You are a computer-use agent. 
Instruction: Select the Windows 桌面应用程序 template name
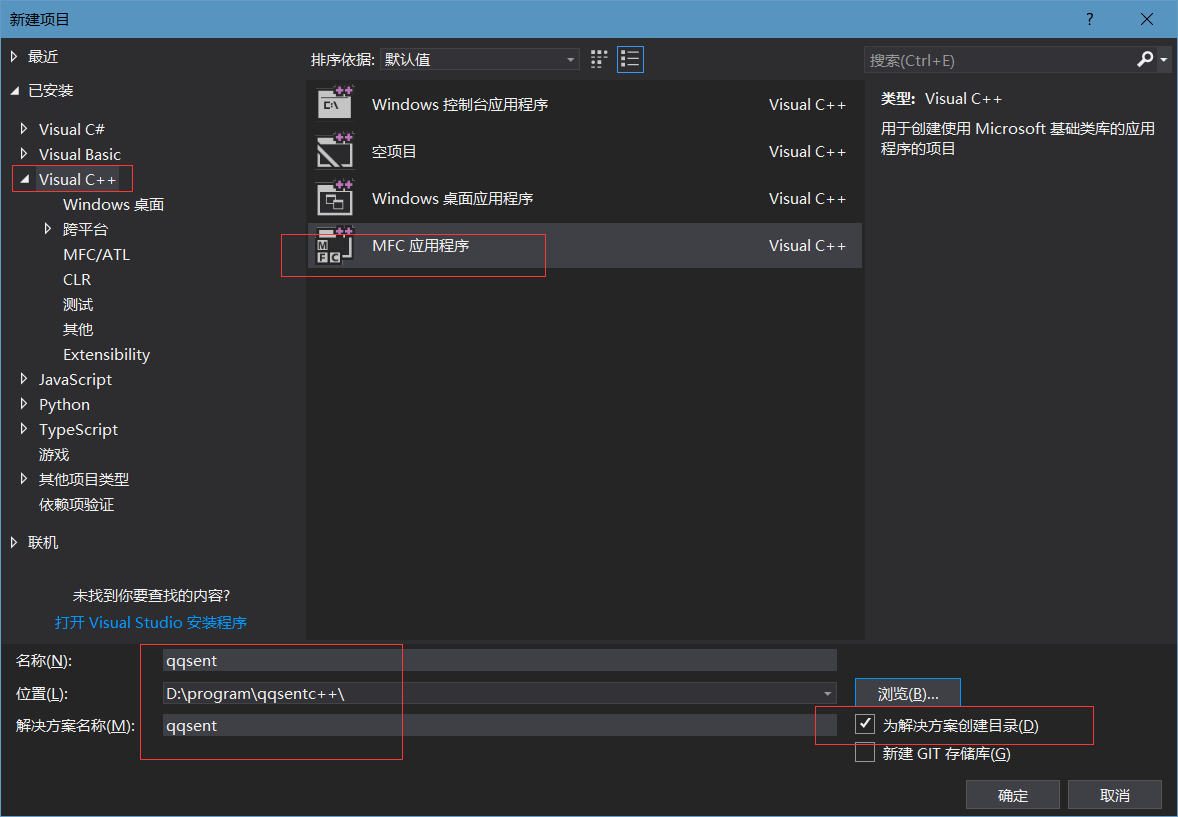[452, 198]
